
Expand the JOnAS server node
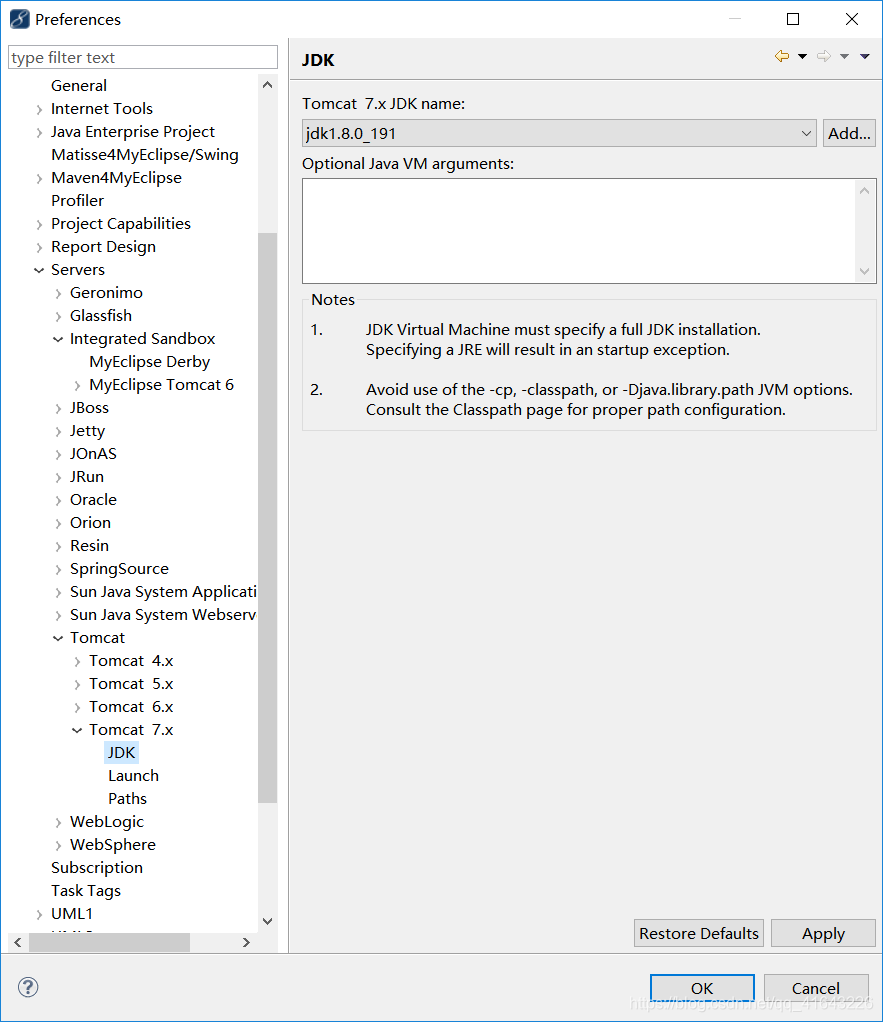[x=58, y=454]
